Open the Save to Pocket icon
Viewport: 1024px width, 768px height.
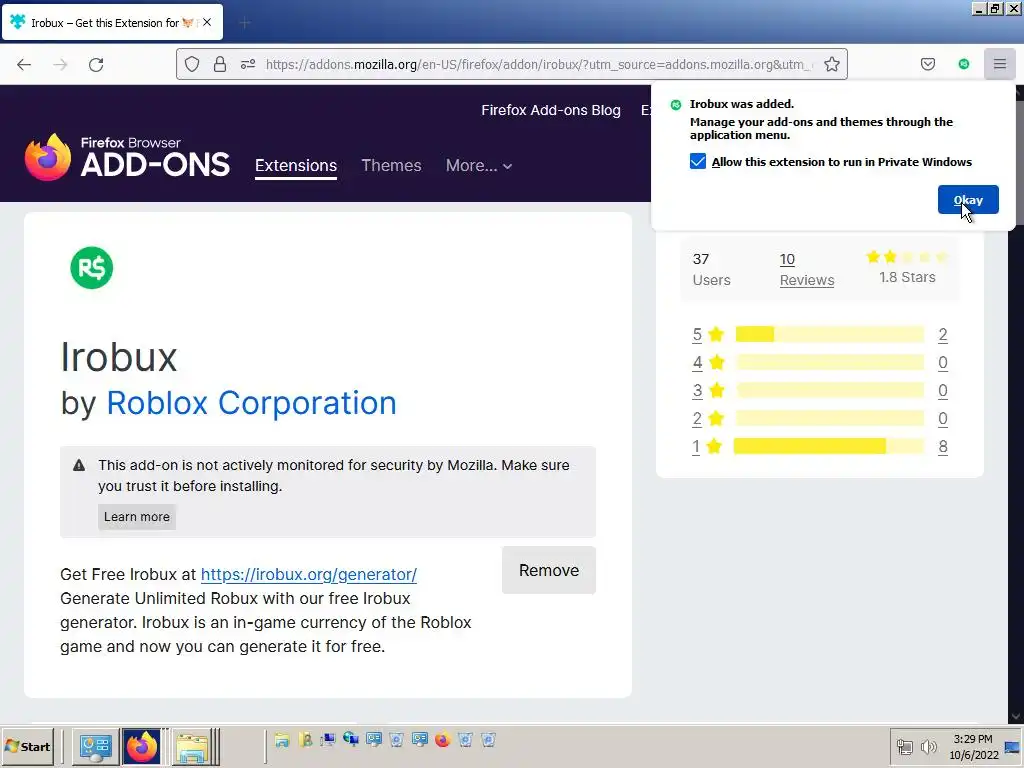pos(927,64)
